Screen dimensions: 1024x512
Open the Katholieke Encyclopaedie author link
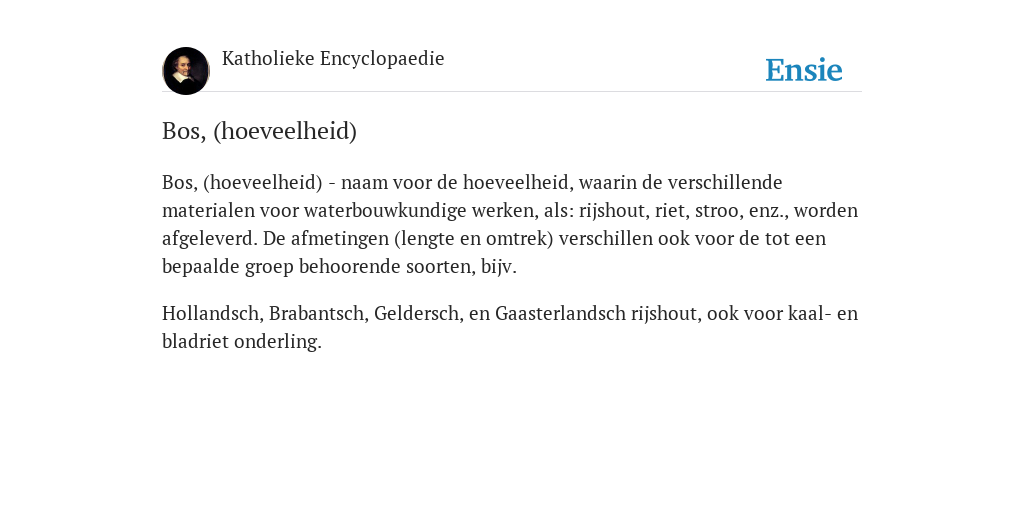pyautogui.click(x=333, y=59)
